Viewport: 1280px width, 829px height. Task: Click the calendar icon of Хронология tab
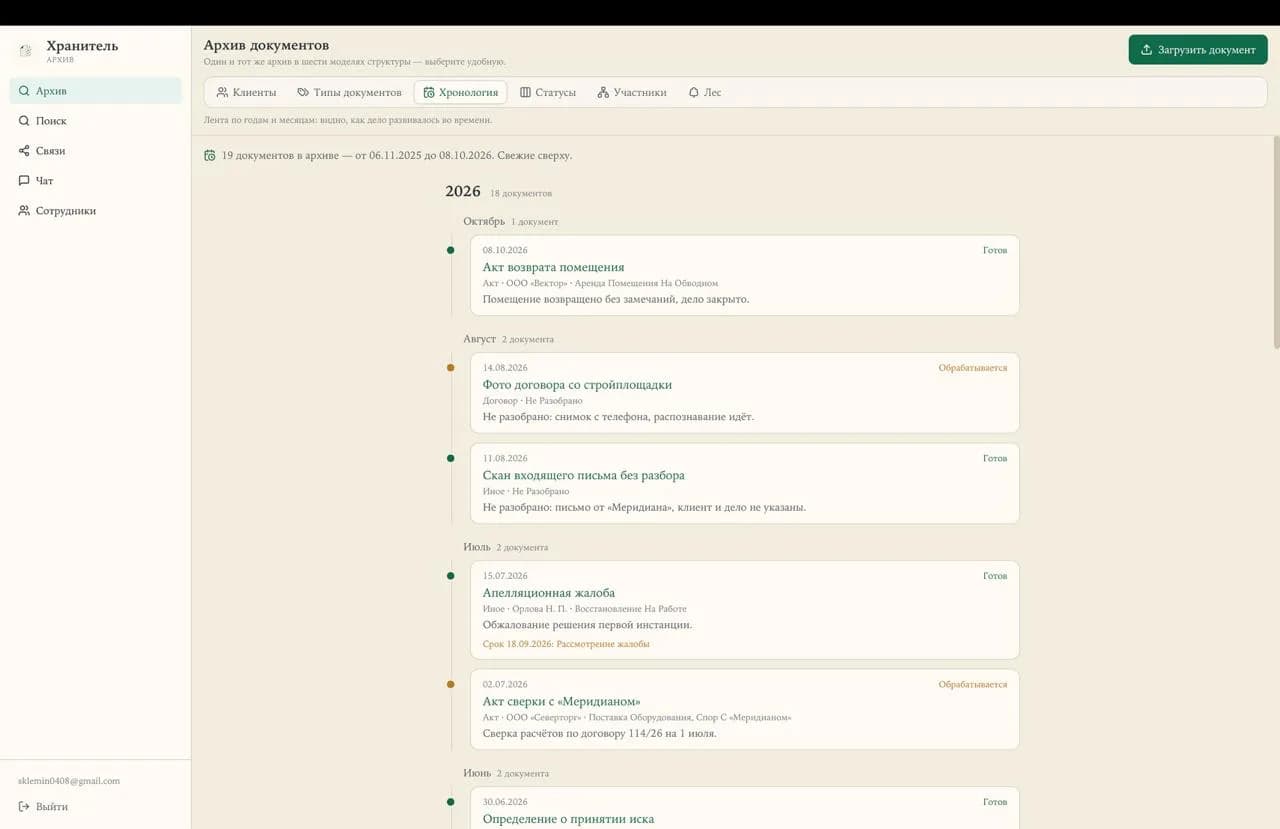[429, 92]
